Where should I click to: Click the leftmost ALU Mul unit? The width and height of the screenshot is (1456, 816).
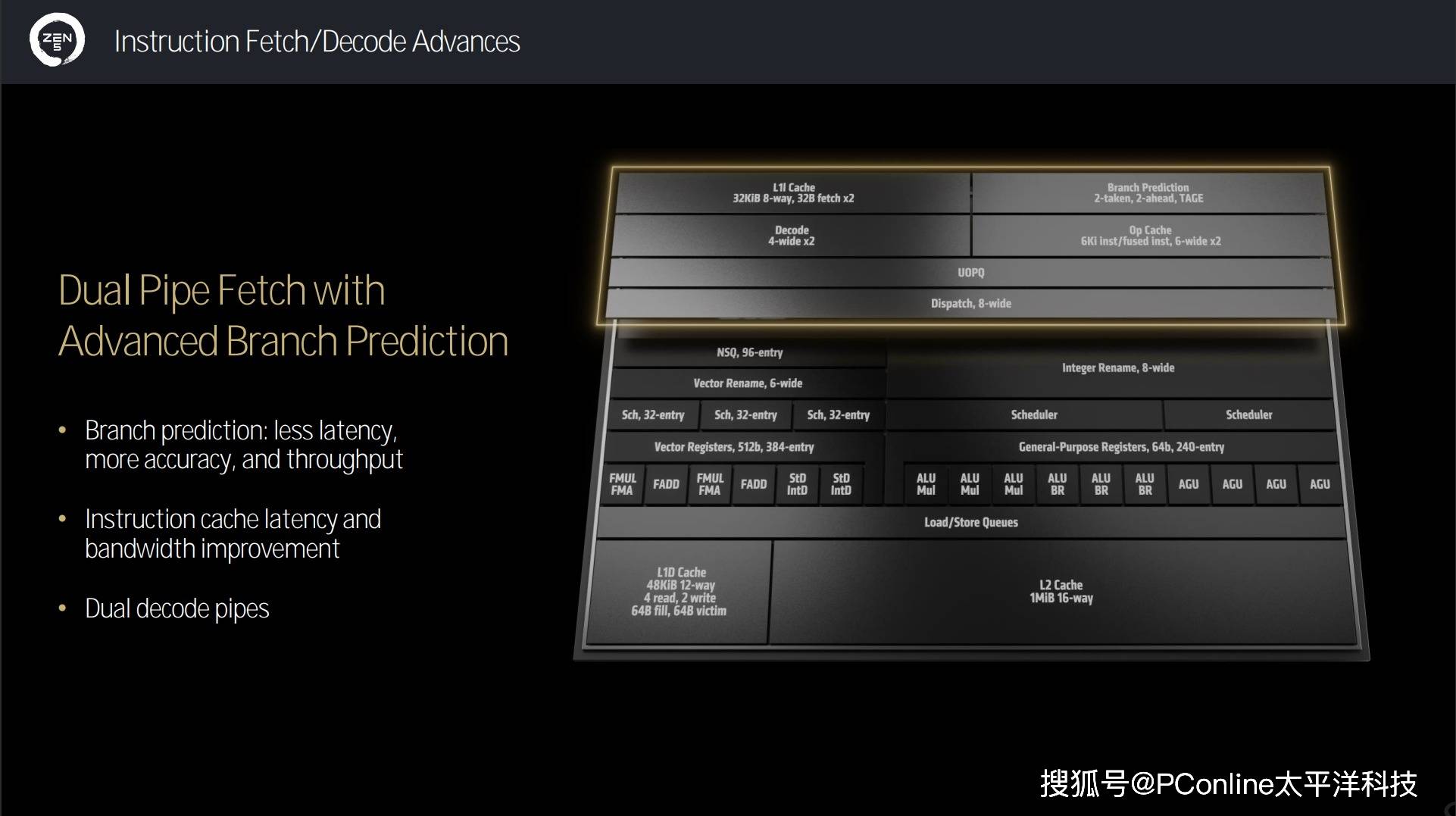coord(926,484)
